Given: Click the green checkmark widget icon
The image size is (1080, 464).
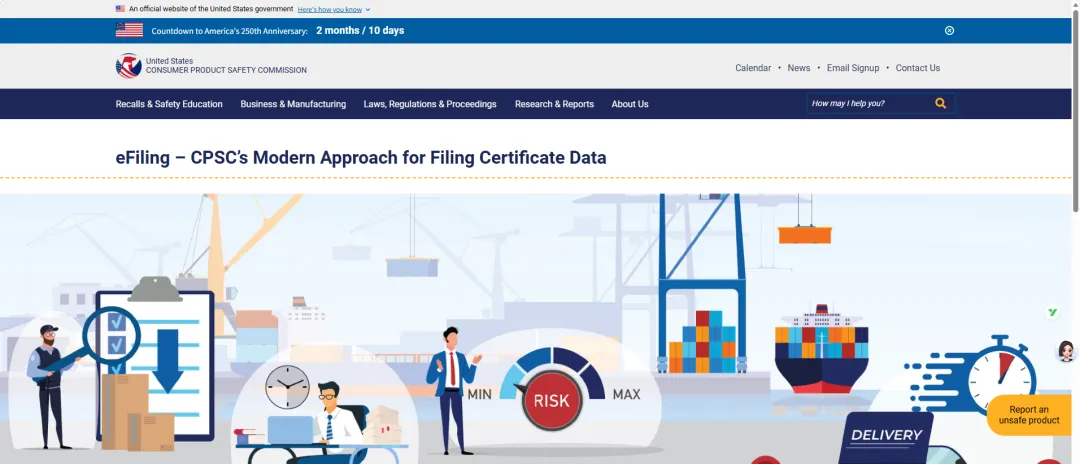Looking at the screenshot, I should point(1052,312).
